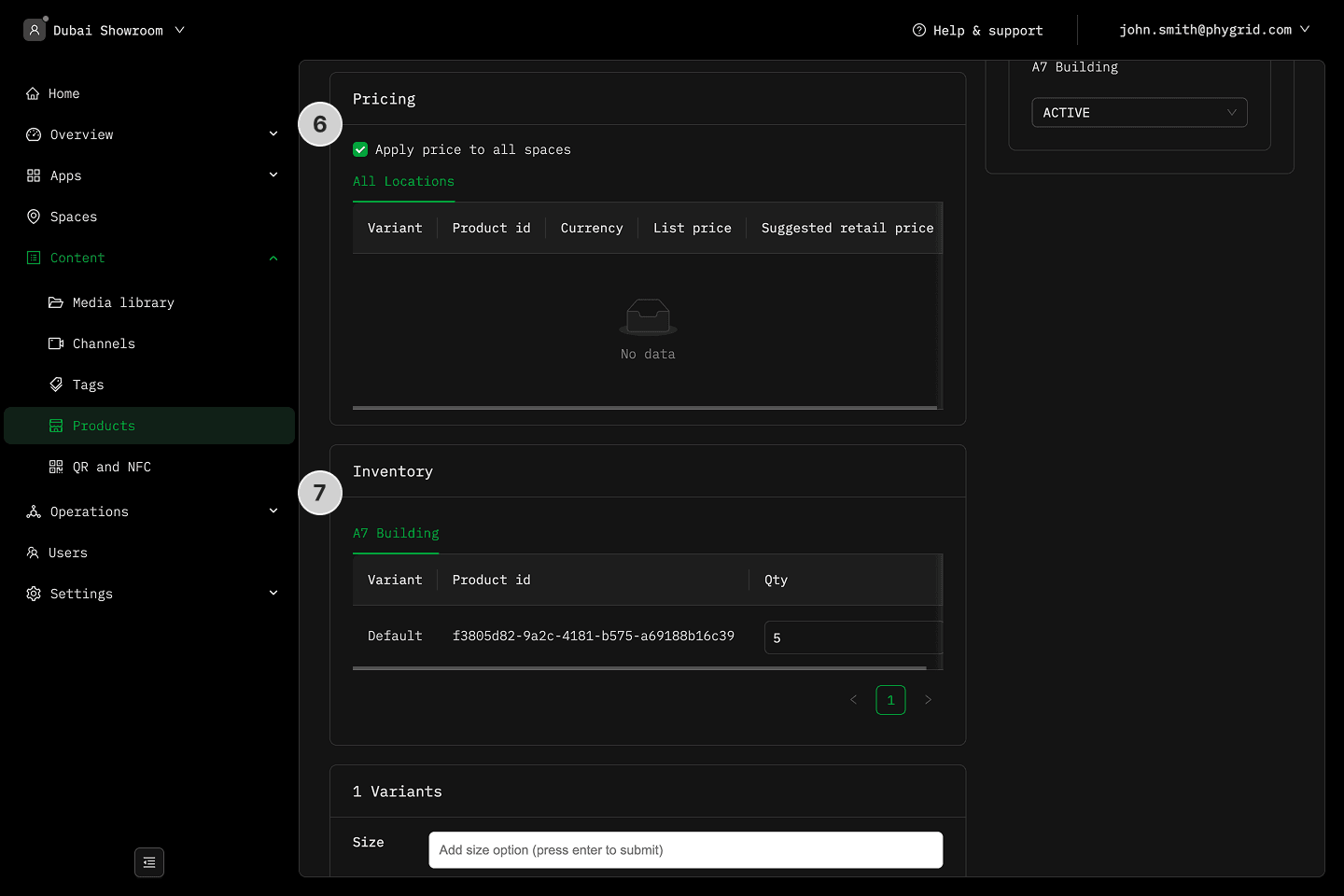
Task: Open john.smith@phygrid.com account menu
Action: [1213, 30]
